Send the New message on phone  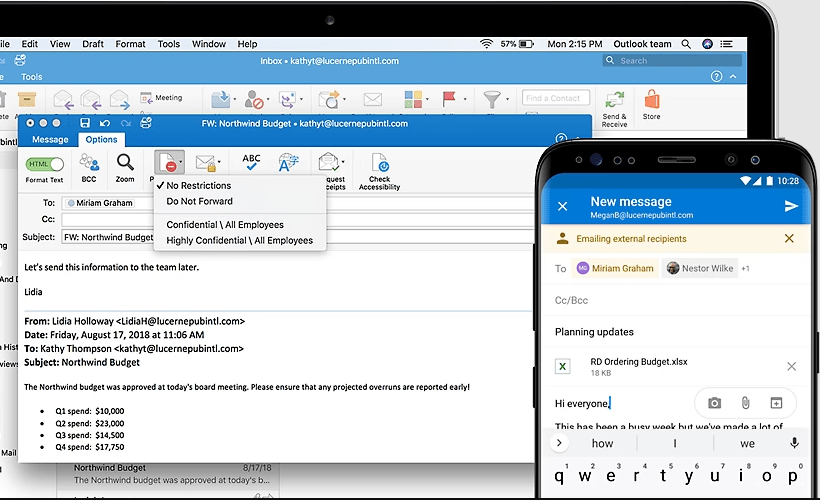(x=791, y=206)
